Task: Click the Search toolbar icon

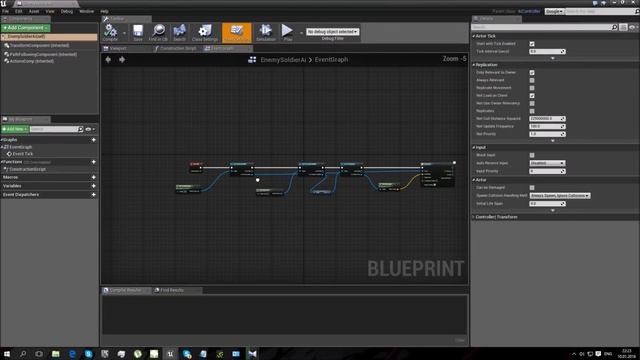Action: click(180, 32)
